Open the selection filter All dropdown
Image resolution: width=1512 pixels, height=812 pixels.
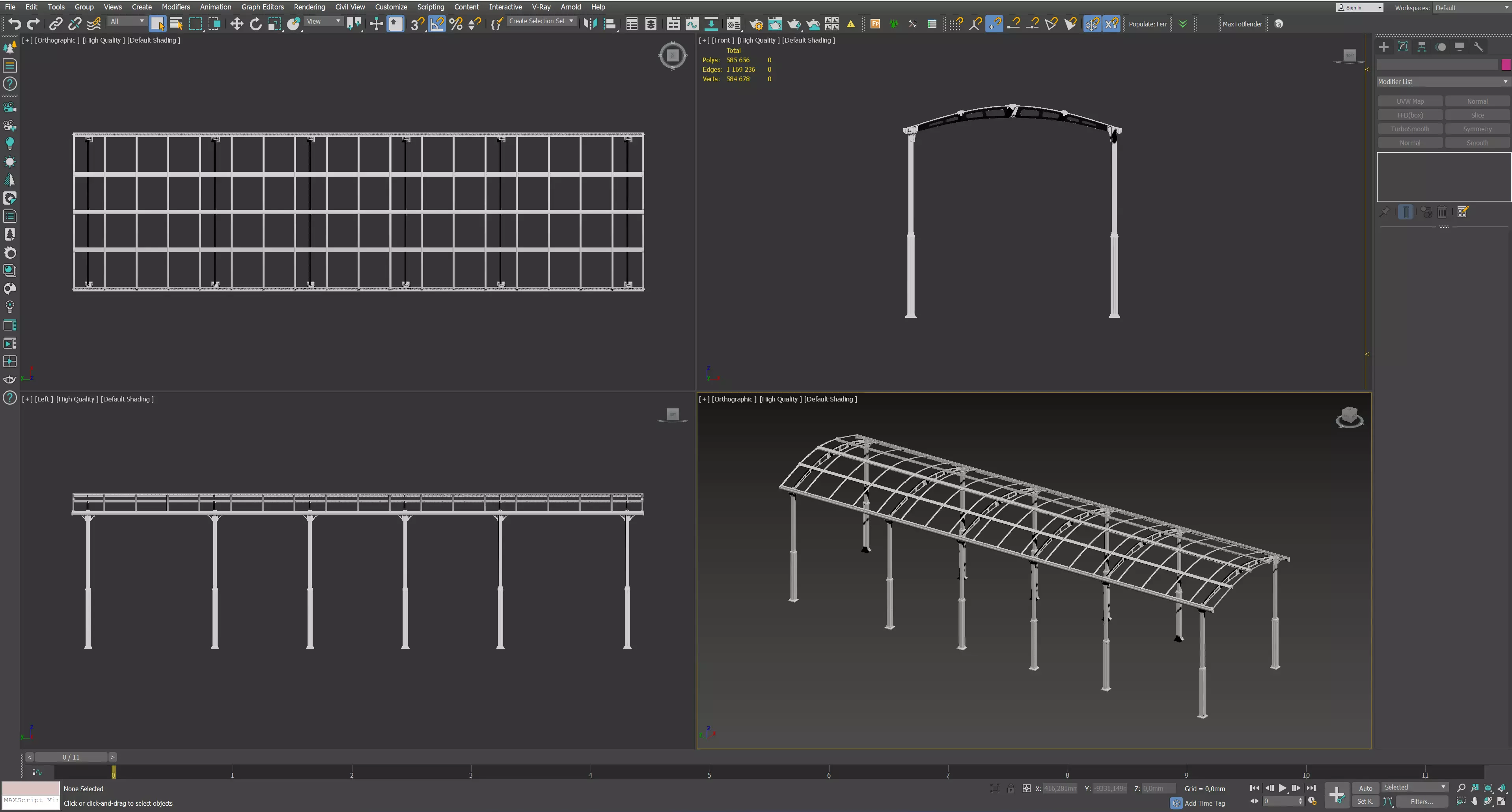click(x=127, y=21)
